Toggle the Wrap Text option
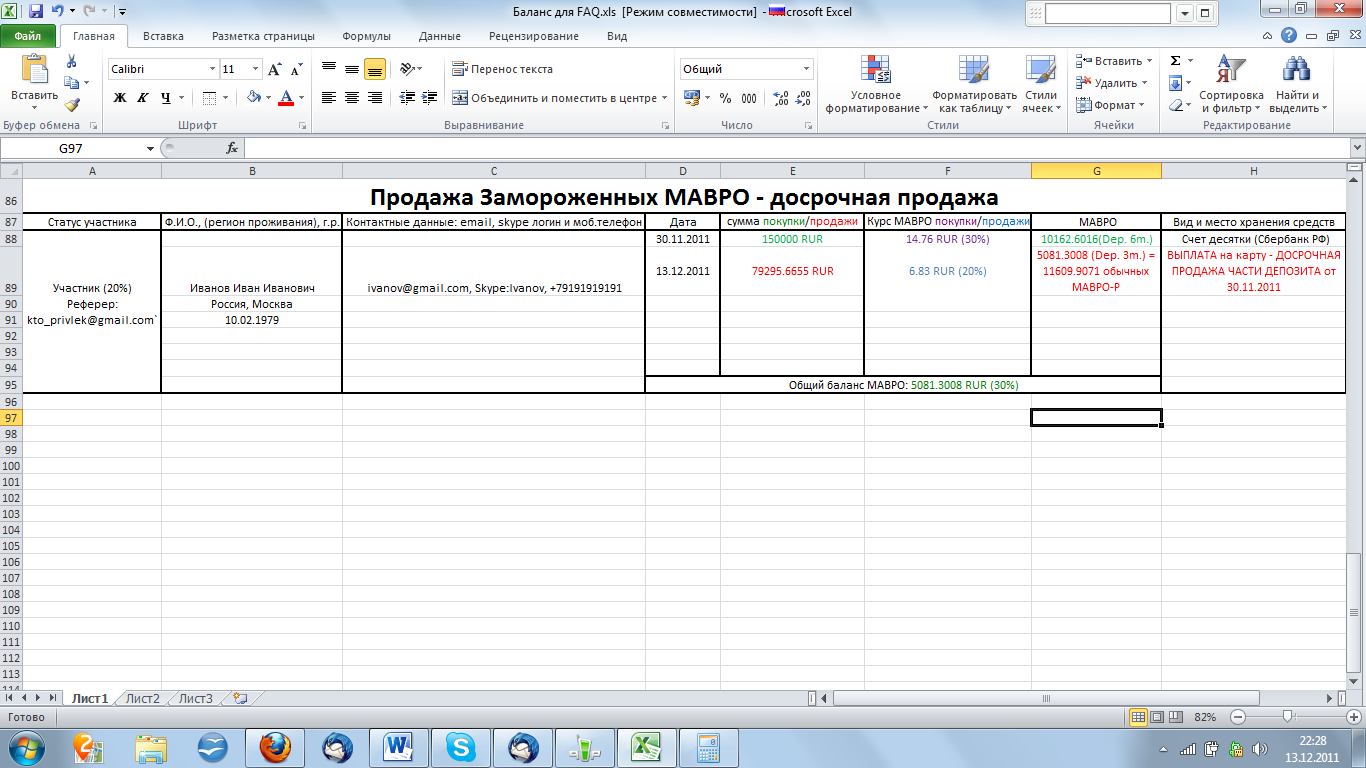 (502, 69)
